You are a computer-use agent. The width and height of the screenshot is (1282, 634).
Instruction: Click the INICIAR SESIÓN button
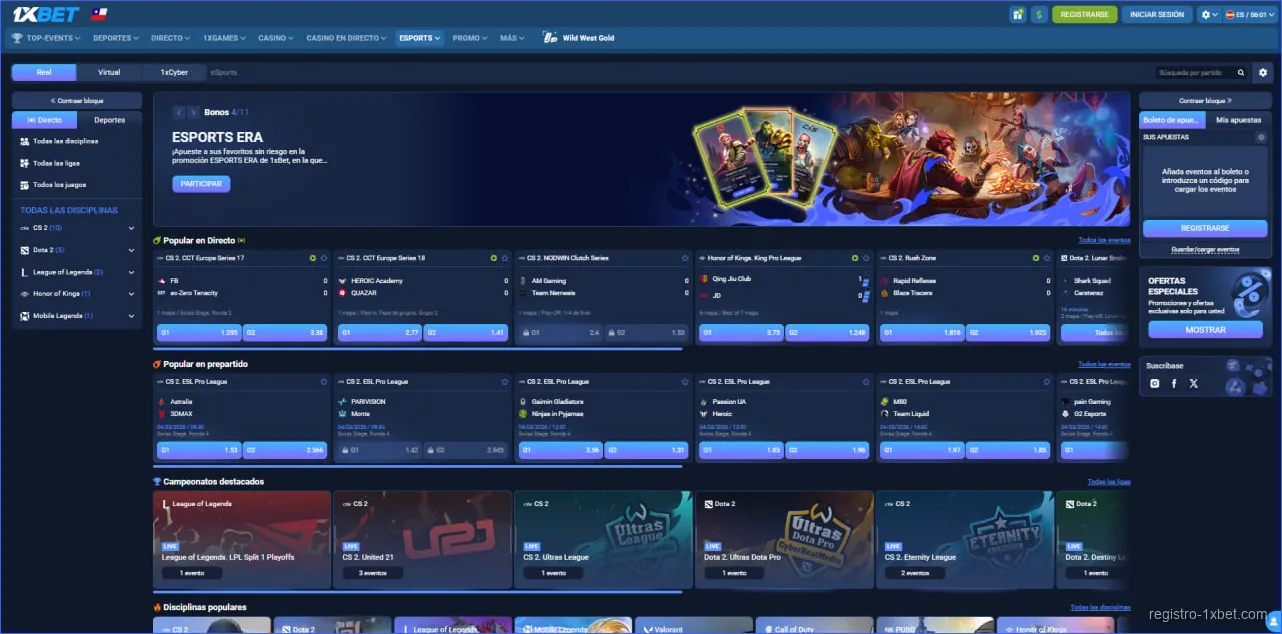1157,15
